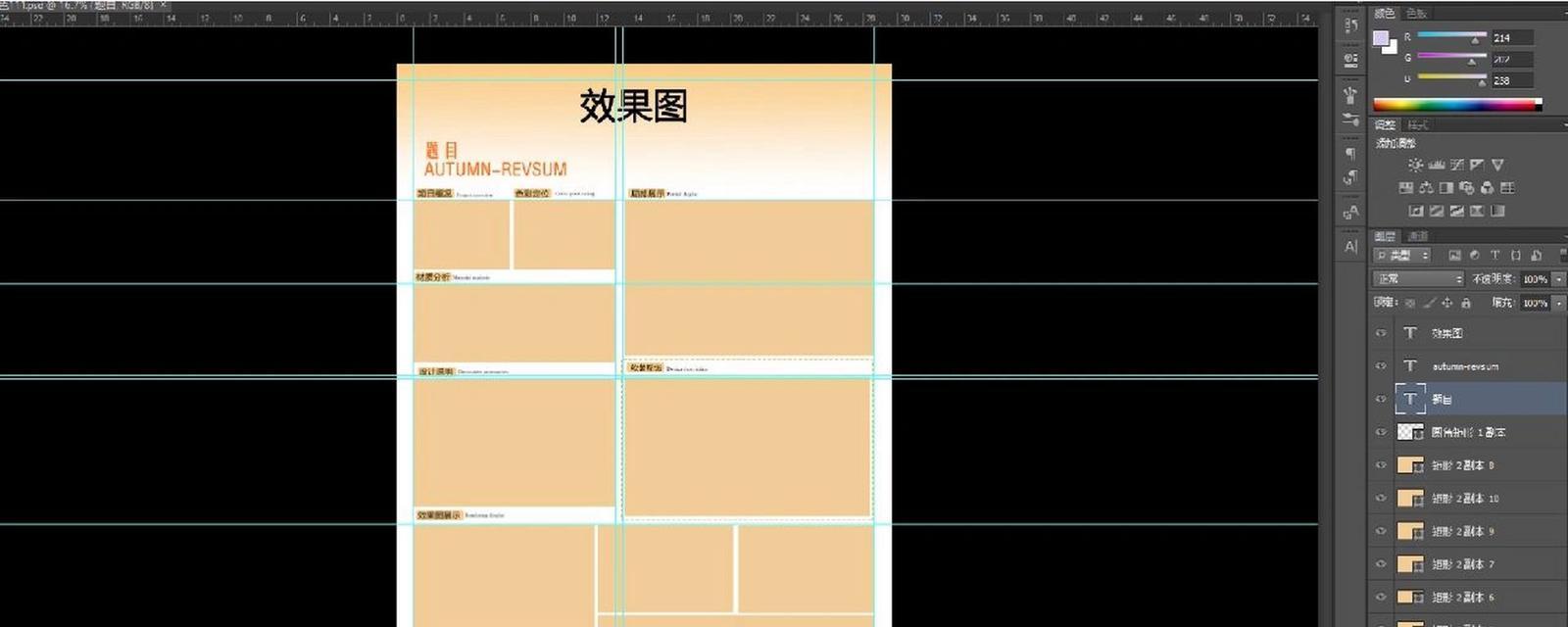The width and height of the screenshot is (1568, 627).
Task: Add a Threshold adjustment
Action: [1456, 211]
